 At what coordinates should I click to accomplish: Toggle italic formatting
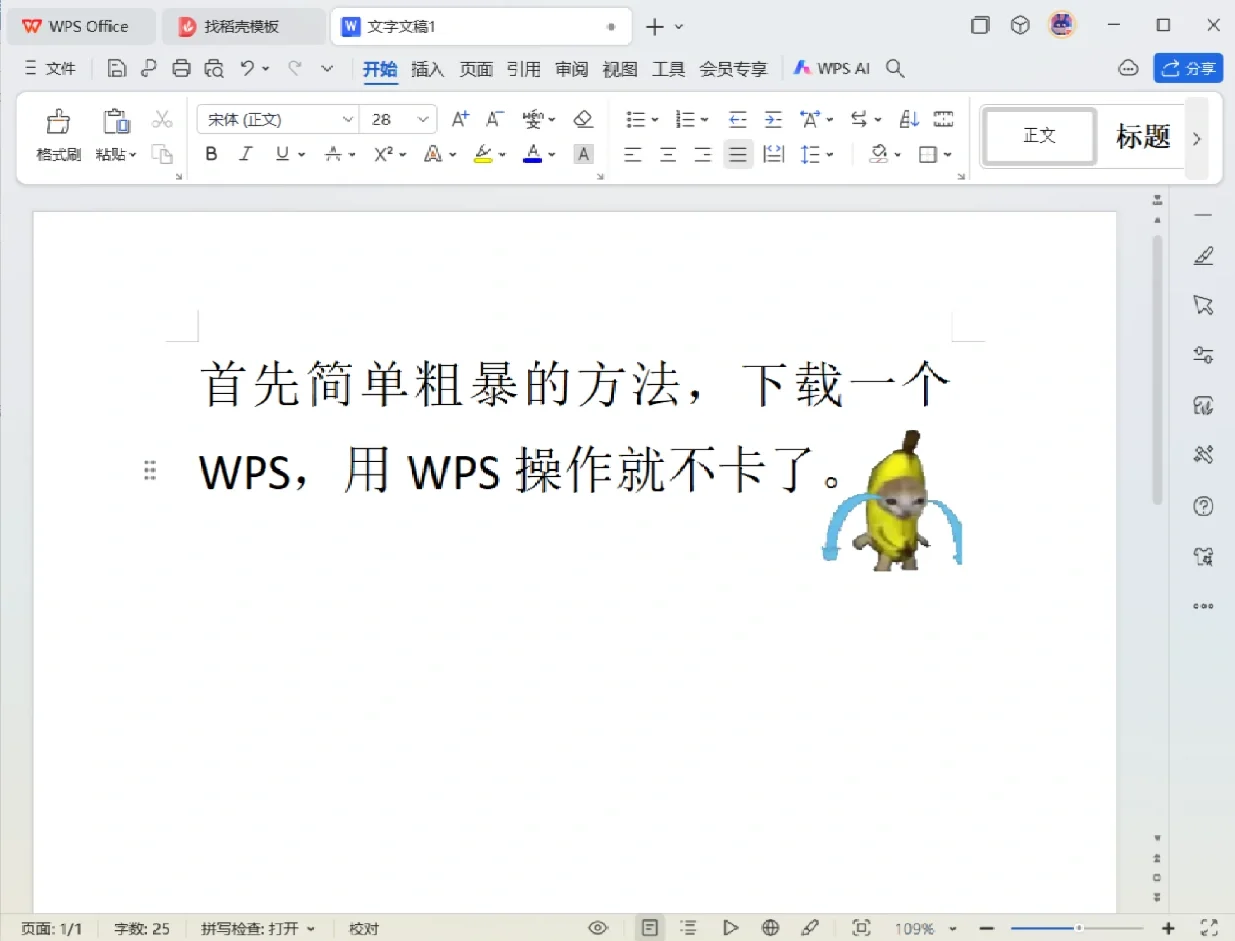point(246,154)
